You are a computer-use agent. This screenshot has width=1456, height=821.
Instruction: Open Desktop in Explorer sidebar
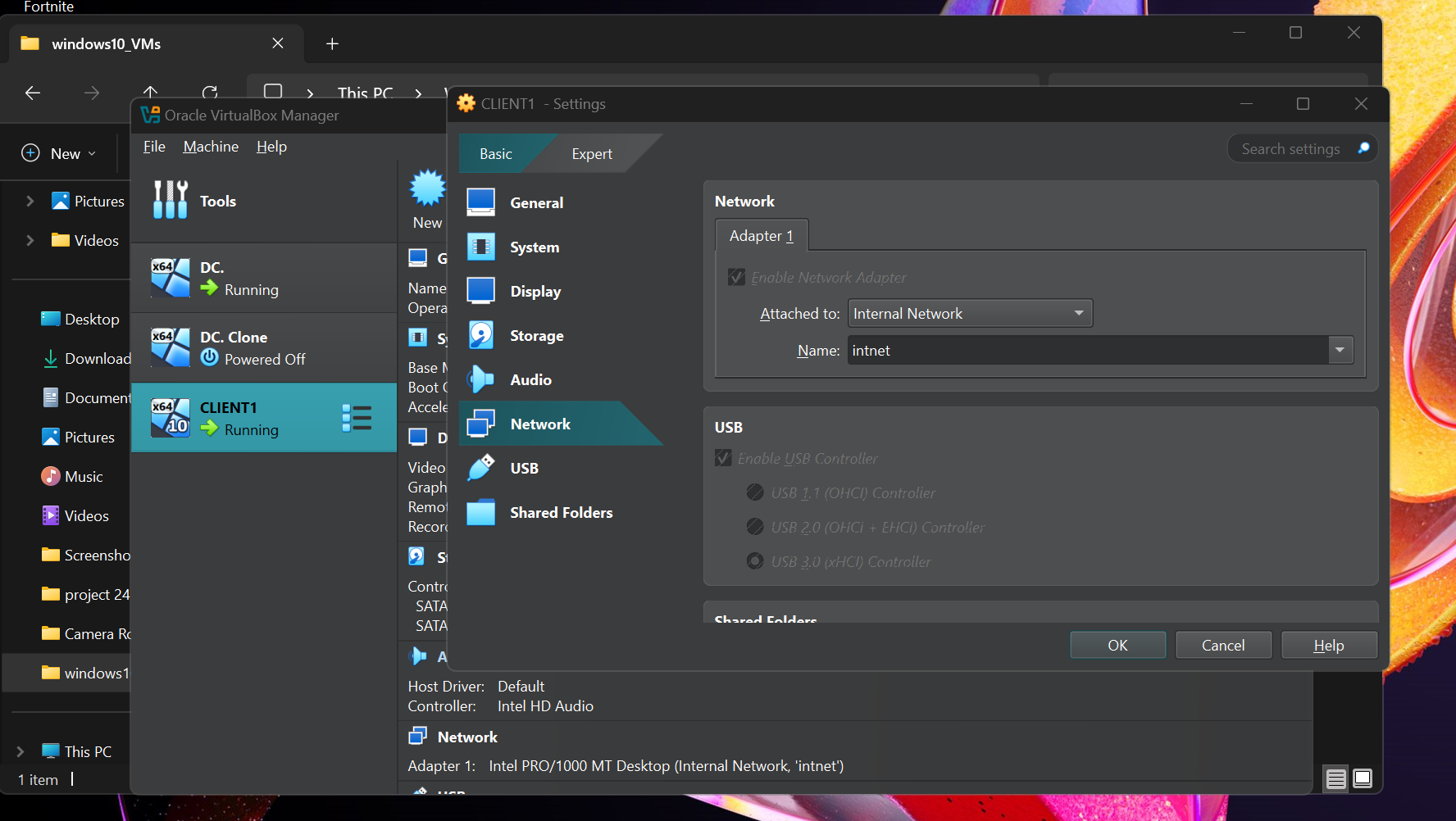(80, 319)
